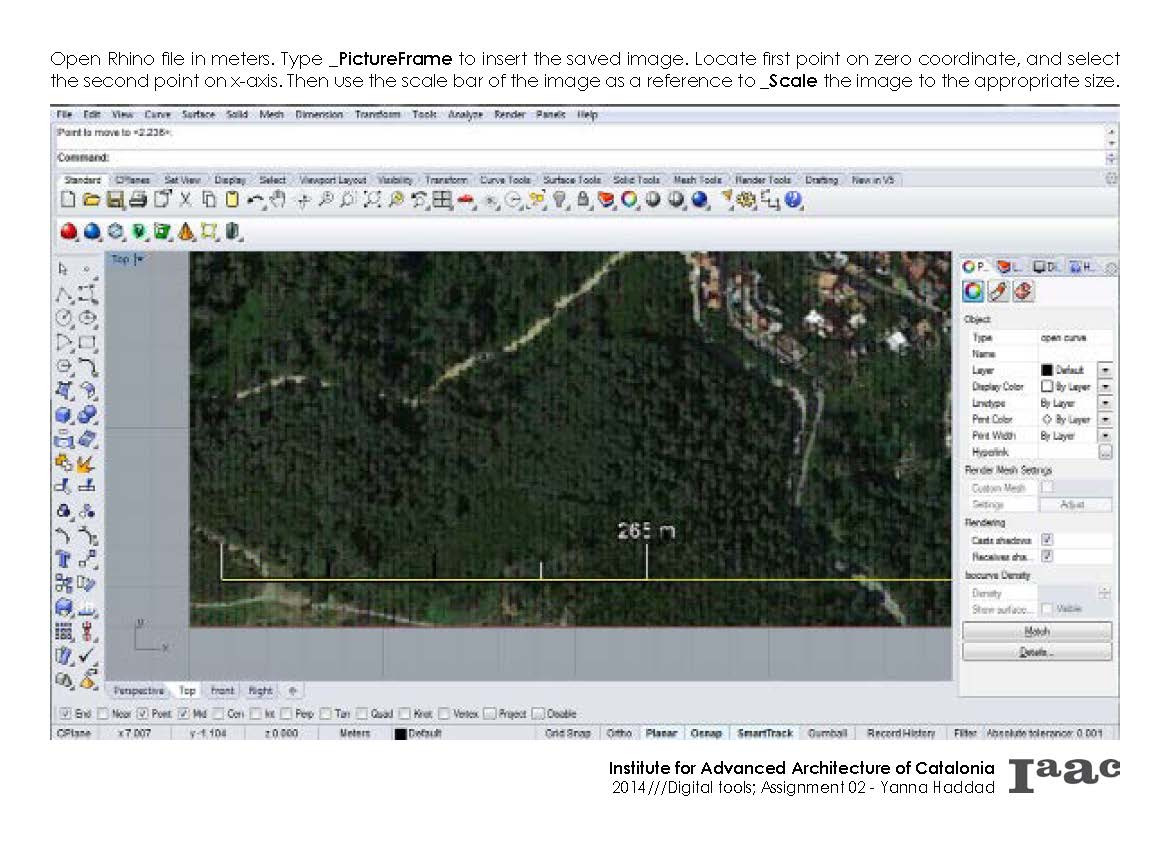The height and width of the screenshot is (844, 1170).
Task: Select the Pan hand tool
Action: (x=279, y=200)
